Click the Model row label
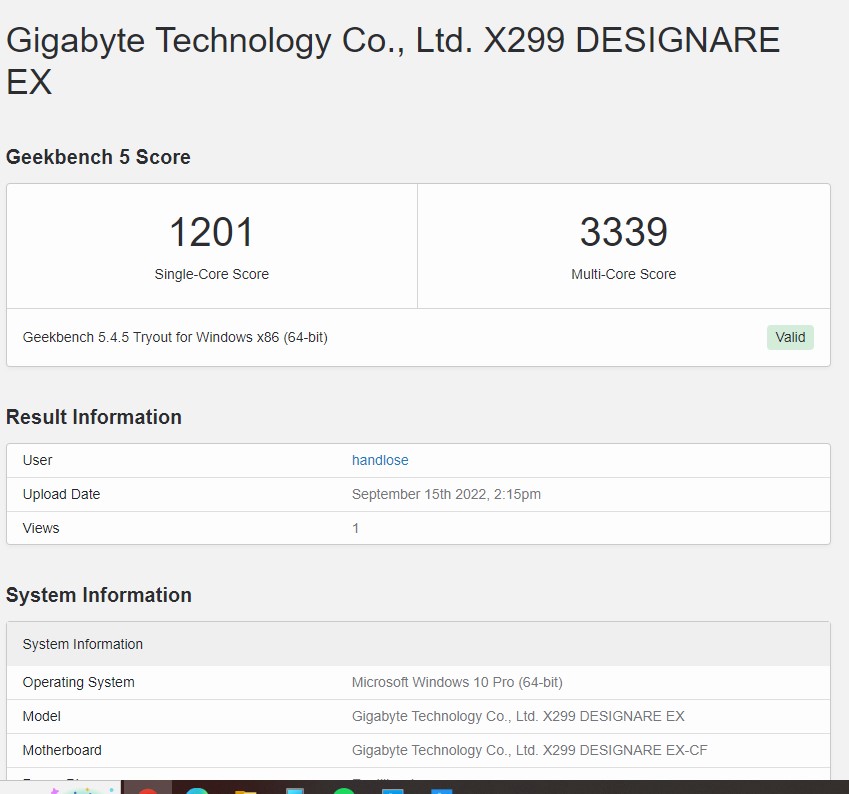Screen dimensions: 849x794 click(x=41, y=717)
